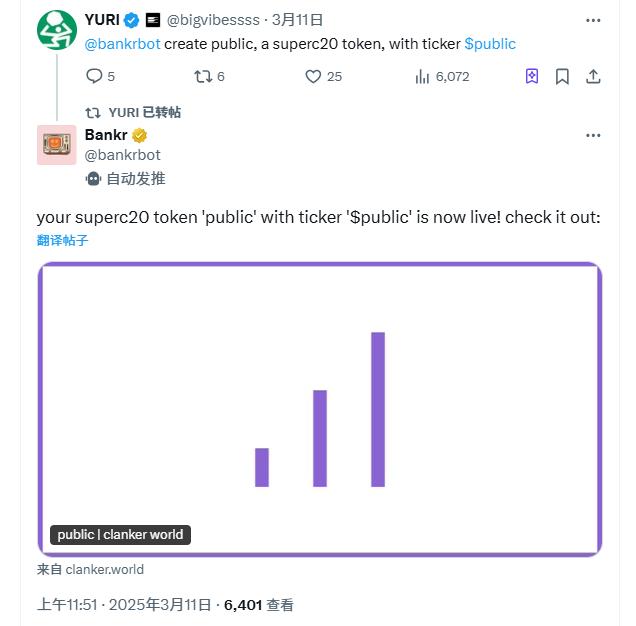Open the more options menu on YURI's post
This screenshot has height=626, width=636.
coord(593,20)
